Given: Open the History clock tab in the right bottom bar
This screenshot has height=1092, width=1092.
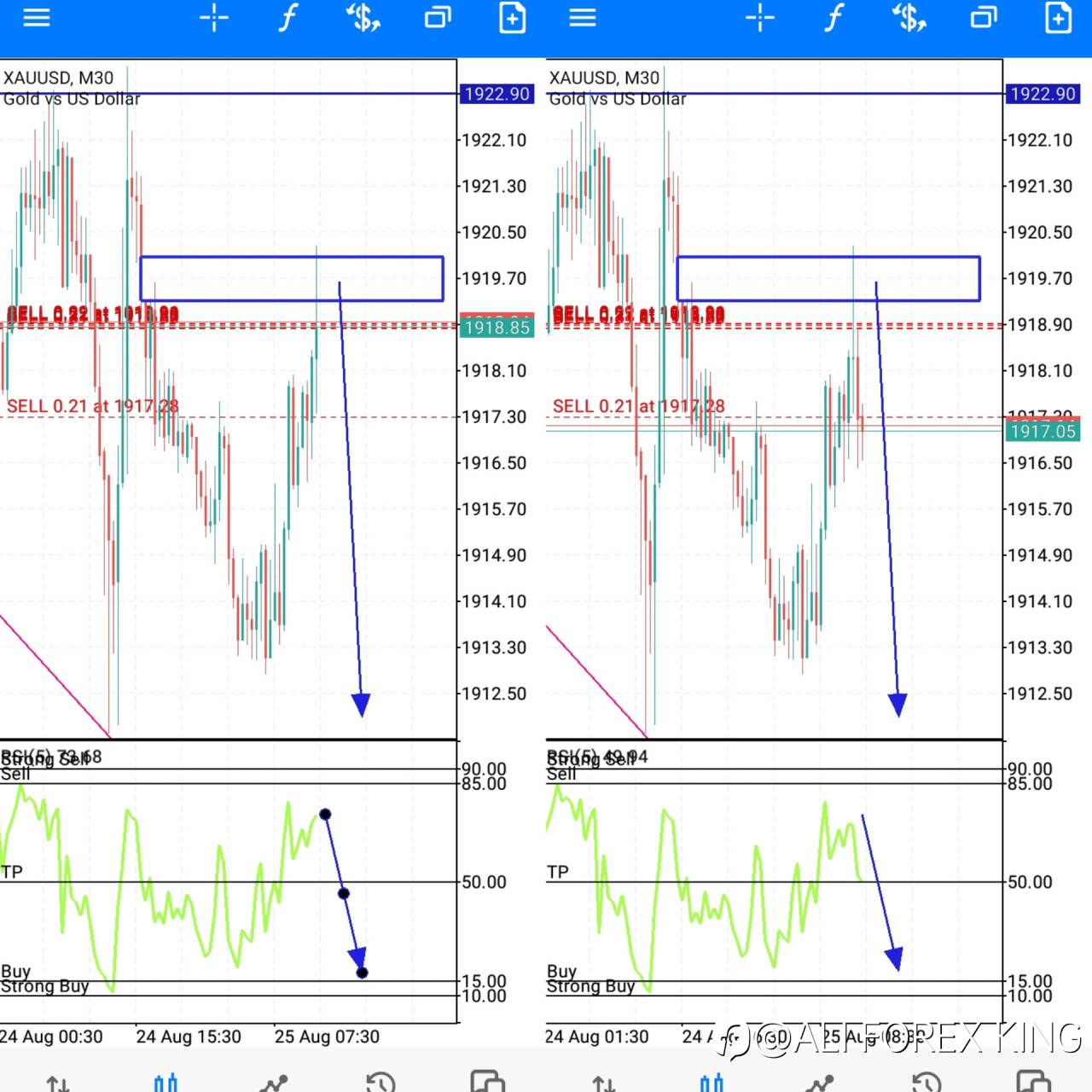Looking at the screenshot, I should click(926, 1082).
